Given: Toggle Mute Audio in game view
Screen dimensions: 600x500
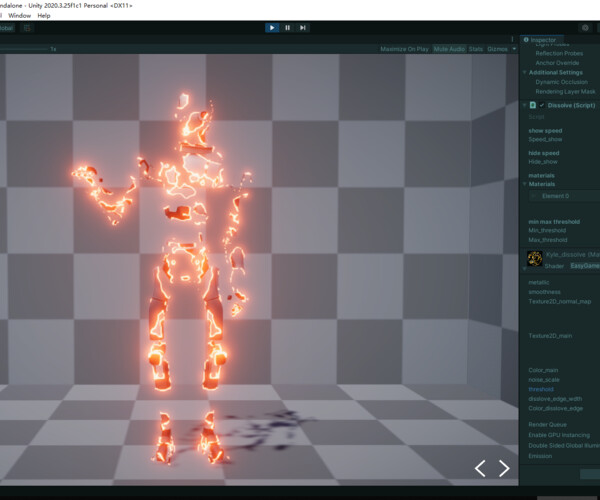Looking at the screenshot, I should pos(449,48).
